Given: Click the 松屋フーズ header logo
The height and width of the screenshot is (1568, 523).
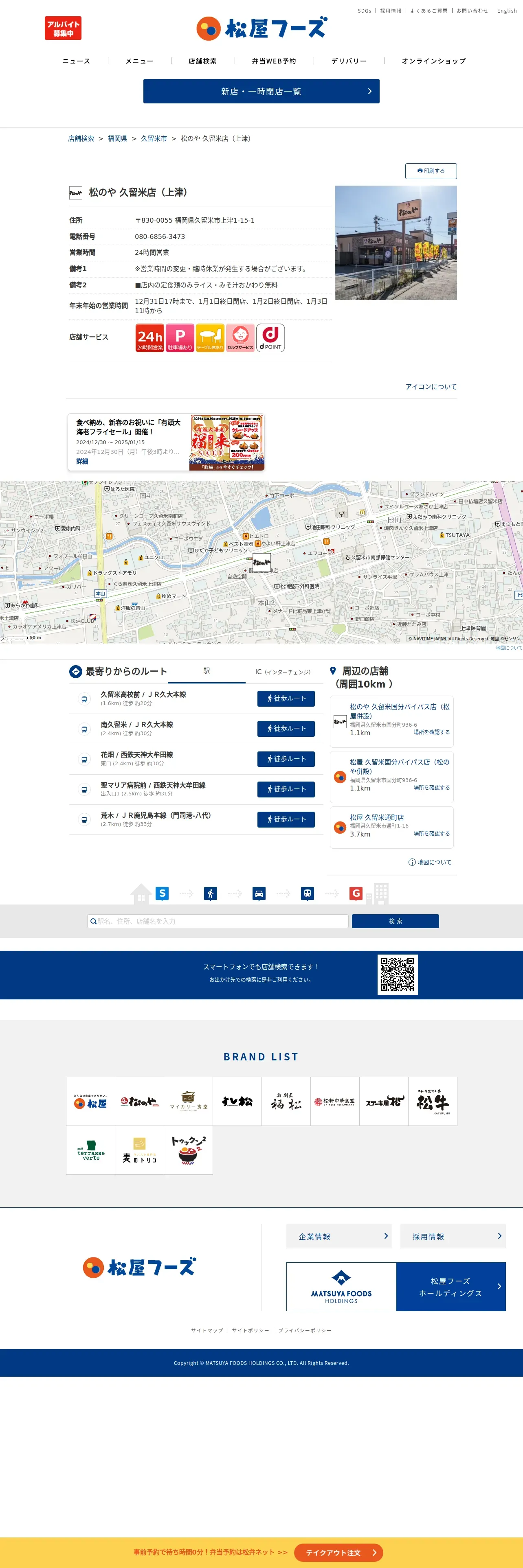Looking at the screenshot, I should click(x=262, y=28).
